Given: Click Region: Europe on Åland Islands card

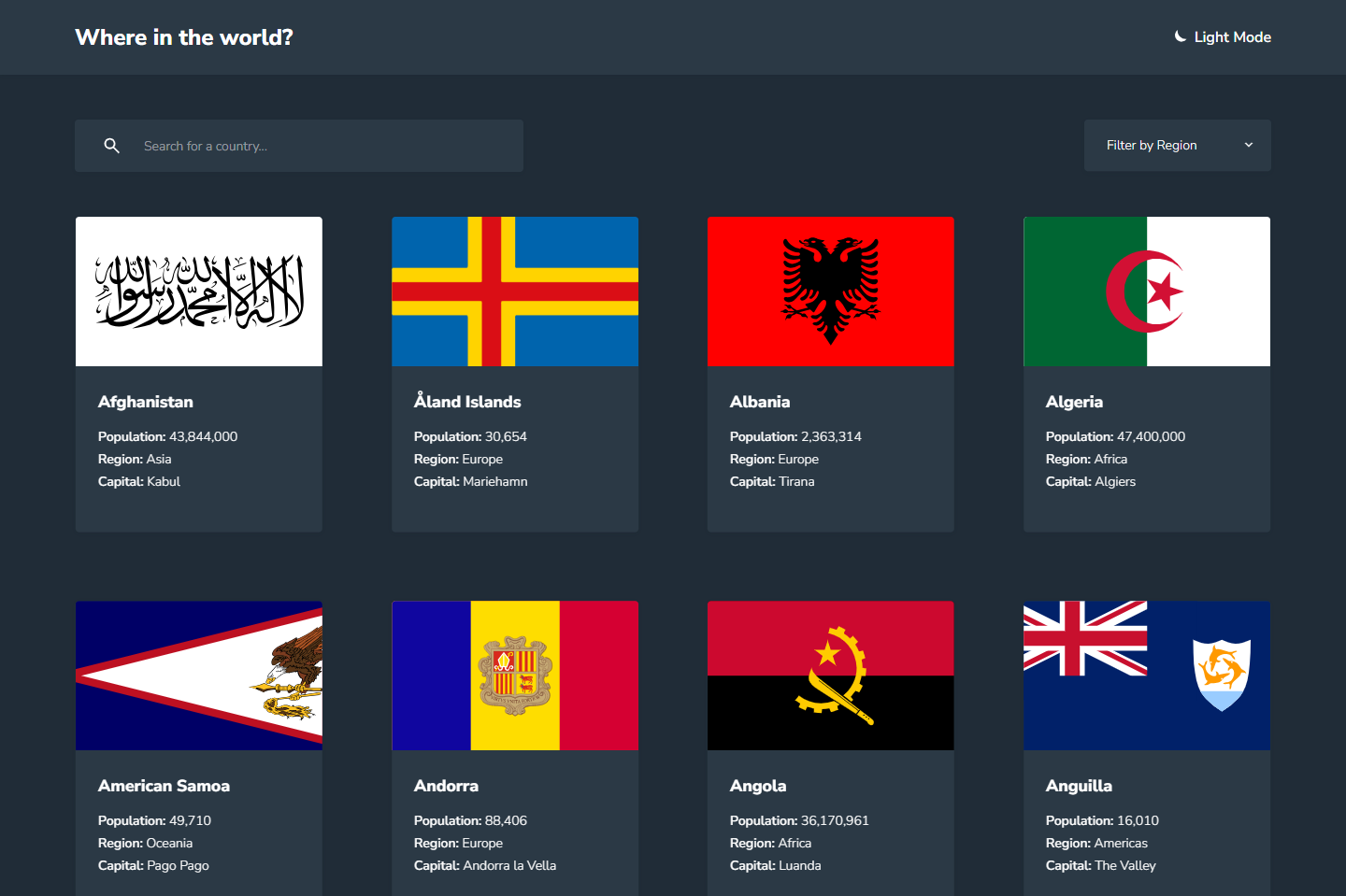Looking at the screenshot, I should pyautogui.click(x=458, y=459).
